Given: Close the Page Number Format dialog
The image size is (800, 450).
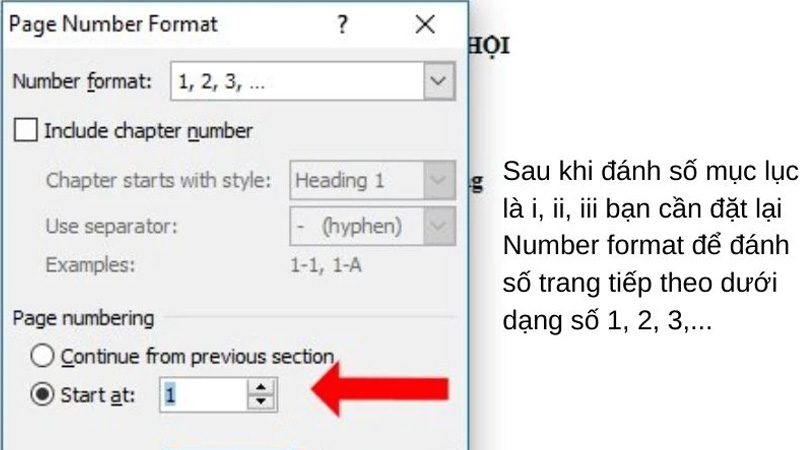Looking at the screenshot, I should click(x=425, y=24).
